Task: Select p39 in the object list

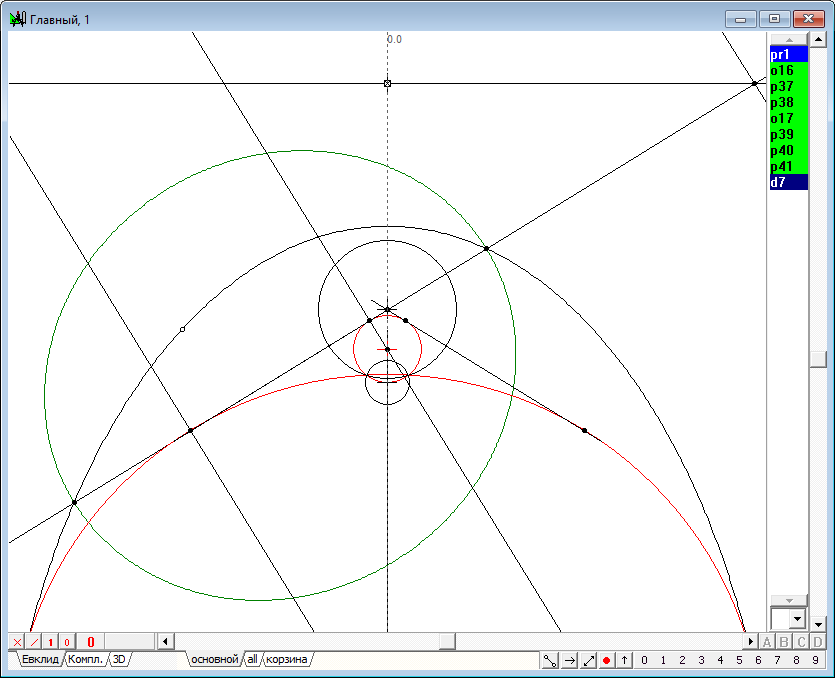Action: click(x=789, y=134)
